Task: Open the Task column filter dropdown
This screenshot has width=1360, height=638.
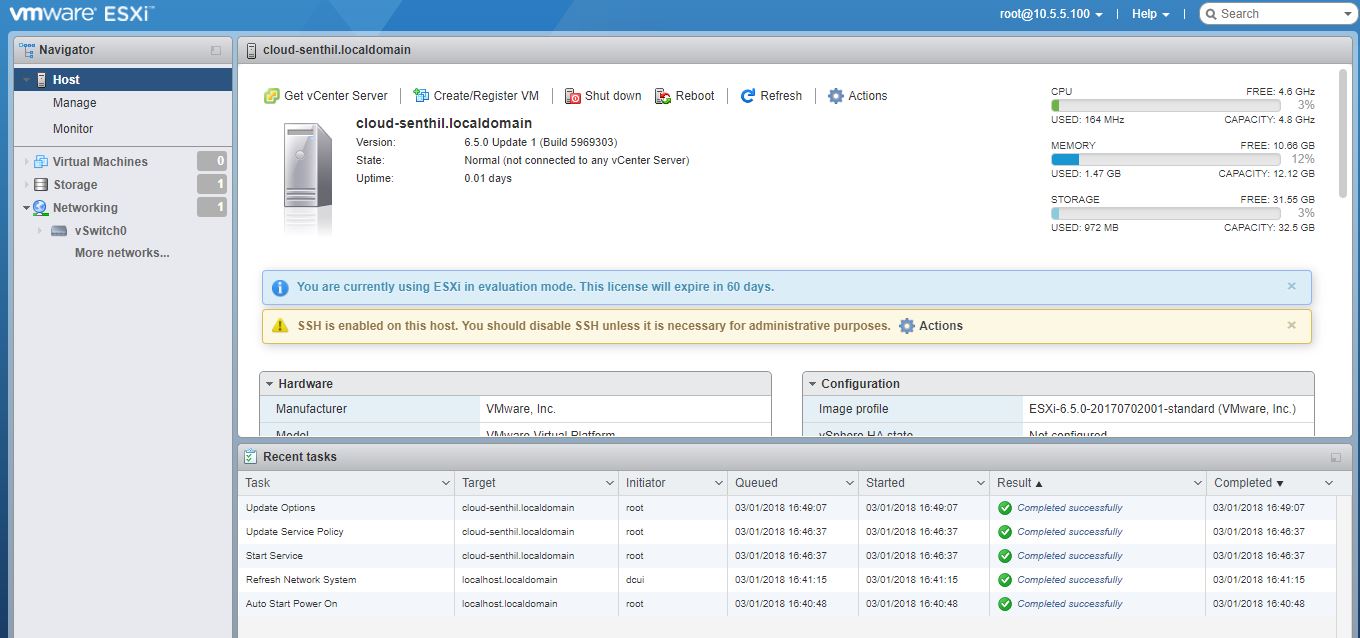Action: point(446,482)
